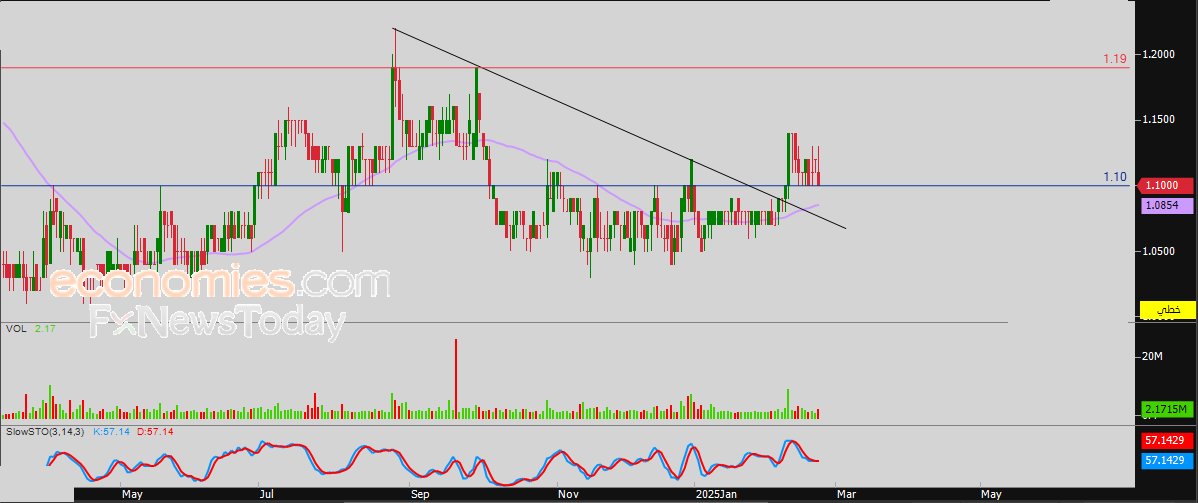The height and width of the screenshot is (503, 1198).
Task: Click the May label on the left of time axis
Action: click(x=132, y=495)
